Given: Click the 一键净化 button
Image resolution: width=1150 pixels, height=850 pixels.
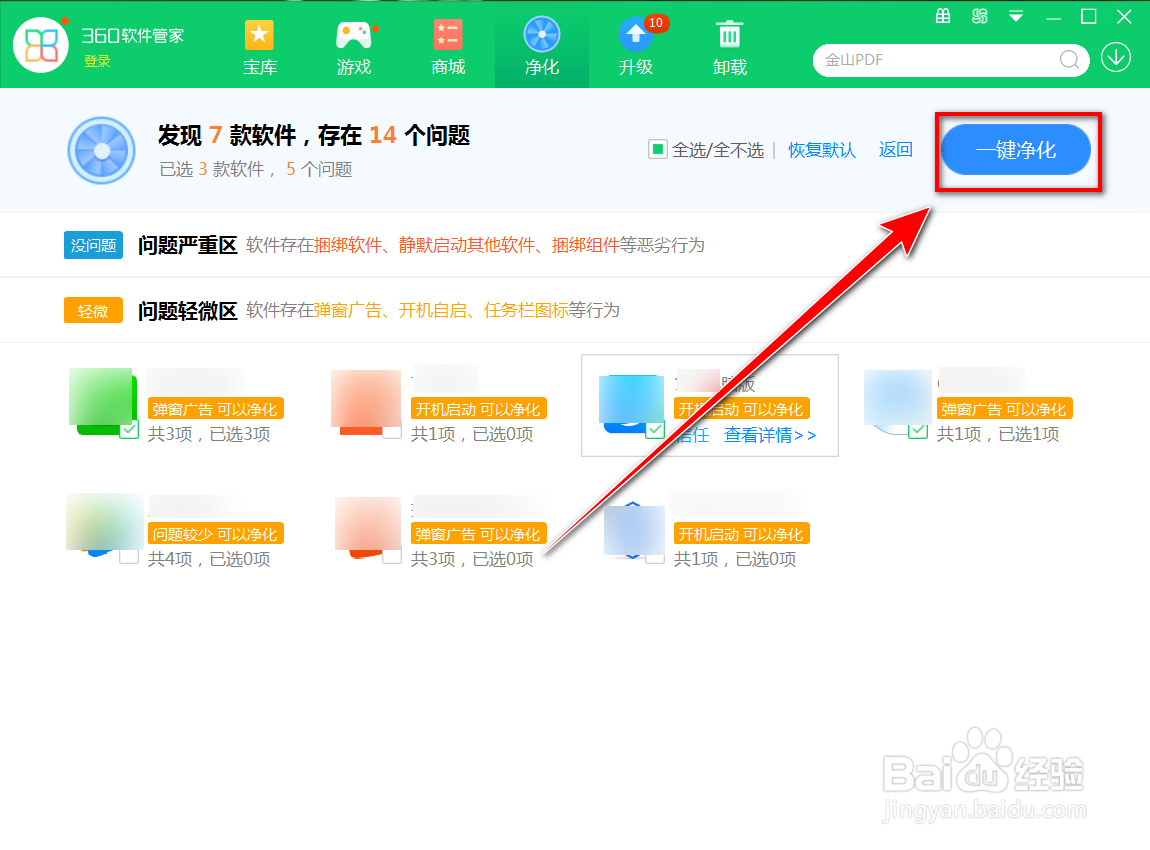Looking at the screenshot, I should tap(1016, 149).
